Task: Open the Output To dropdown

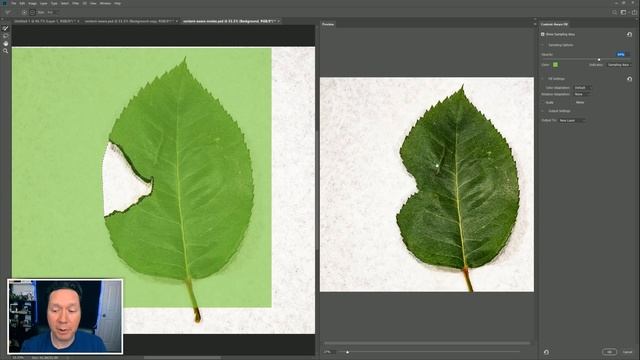Action: [572, 120]
